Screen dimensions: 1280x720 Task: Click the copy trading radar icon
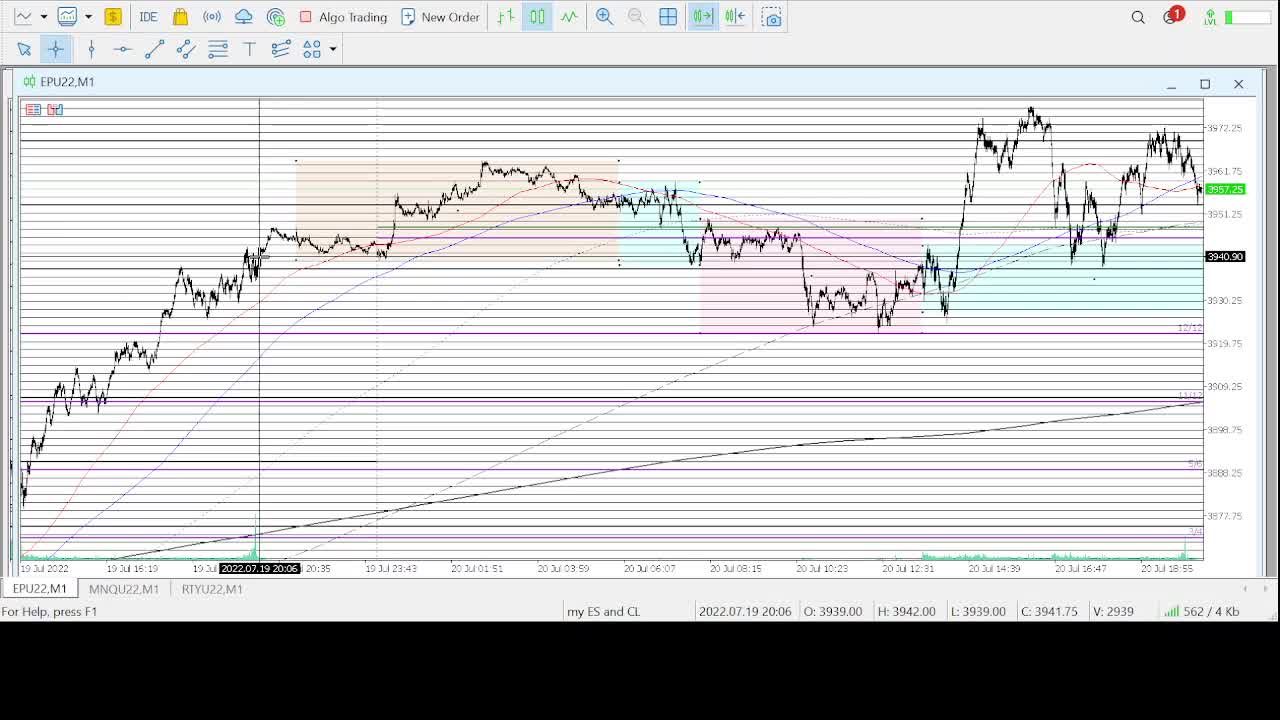[276, 17]
